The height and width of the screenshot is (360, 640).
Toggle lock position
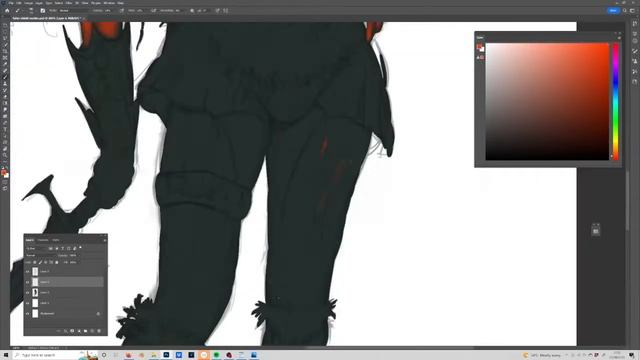46,262
